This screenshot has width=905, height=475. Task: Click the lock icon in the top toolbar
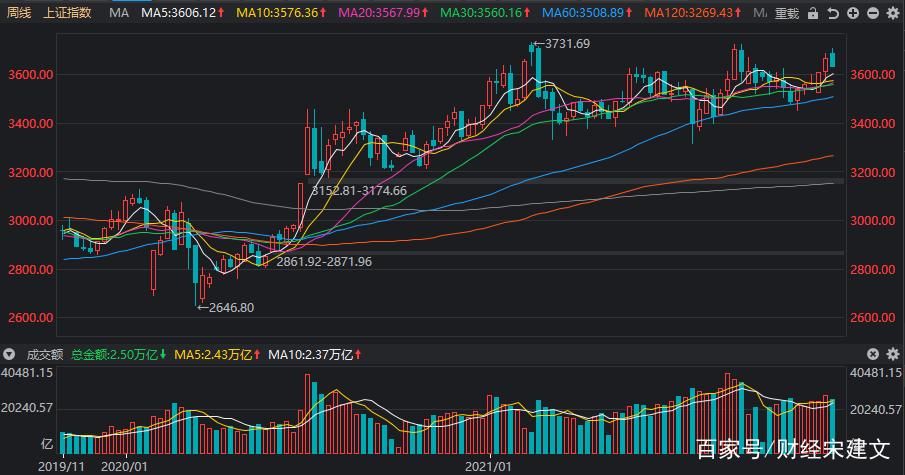tap(814, 13)
